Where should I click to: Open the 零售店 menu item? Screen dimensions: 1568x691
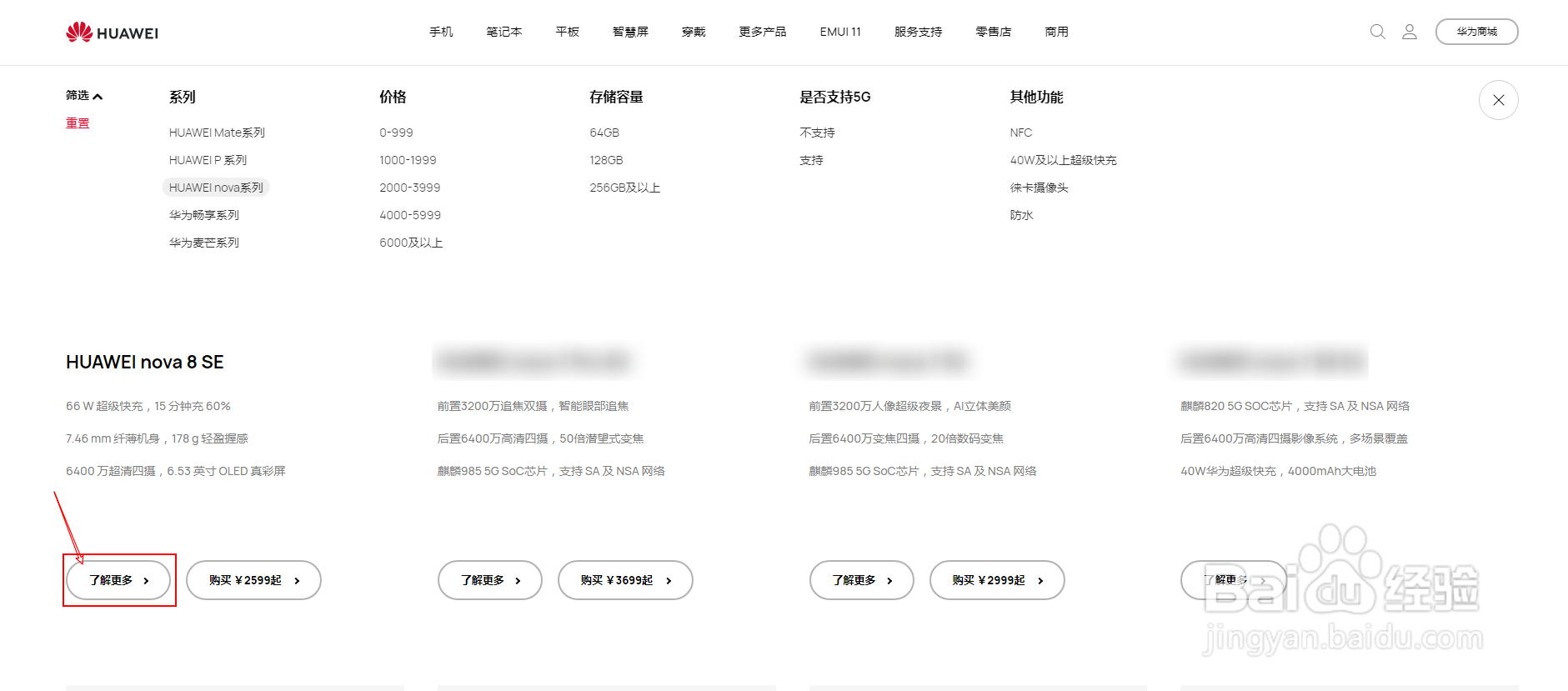[994, 32]
